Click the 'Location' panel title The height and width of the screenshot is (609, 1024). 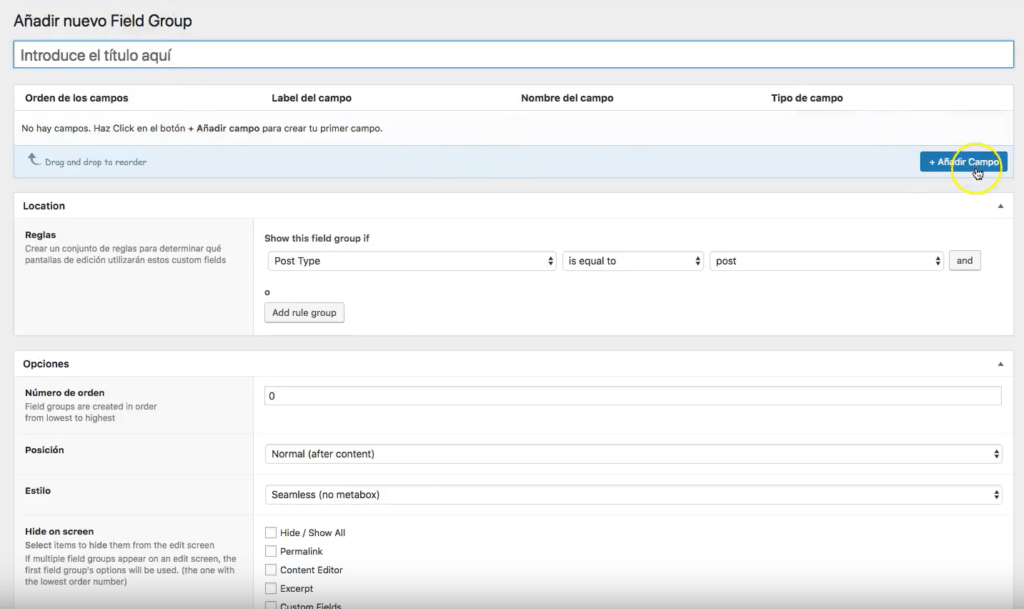(44, 206)
